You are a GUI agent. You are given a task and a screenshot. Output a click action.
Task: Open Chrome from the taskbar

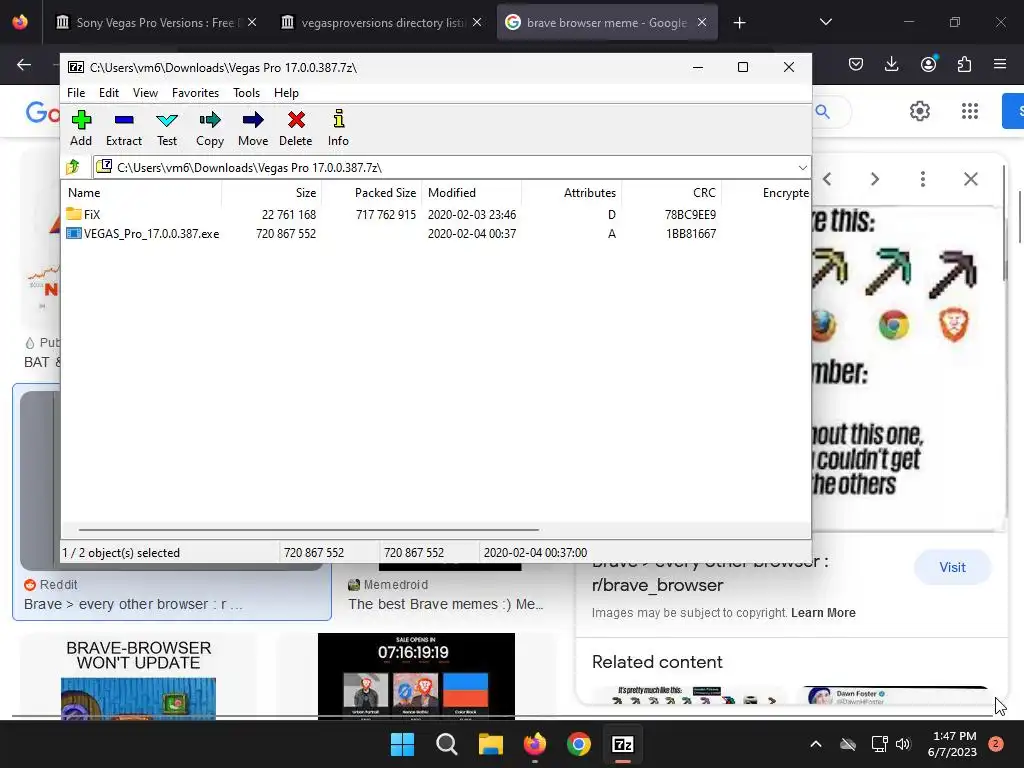579,744
